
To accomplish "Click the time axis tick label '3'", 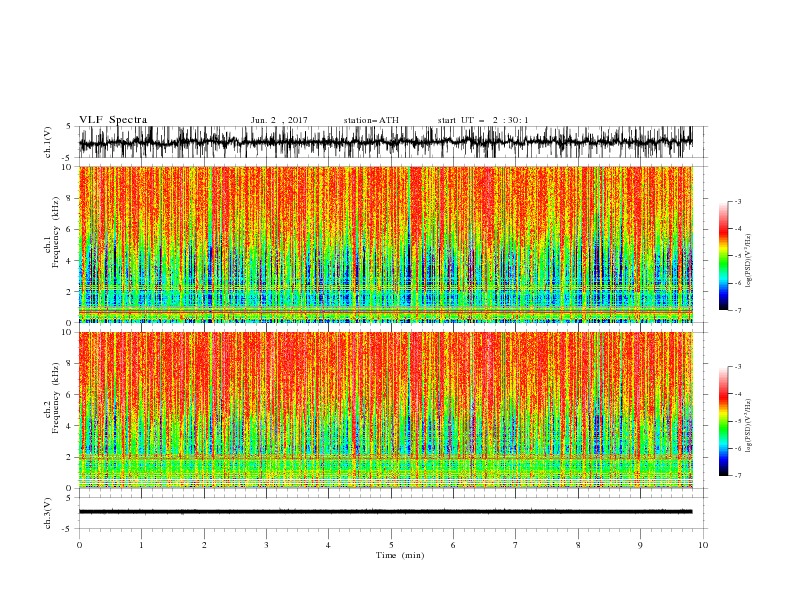I will coord(266,545).
